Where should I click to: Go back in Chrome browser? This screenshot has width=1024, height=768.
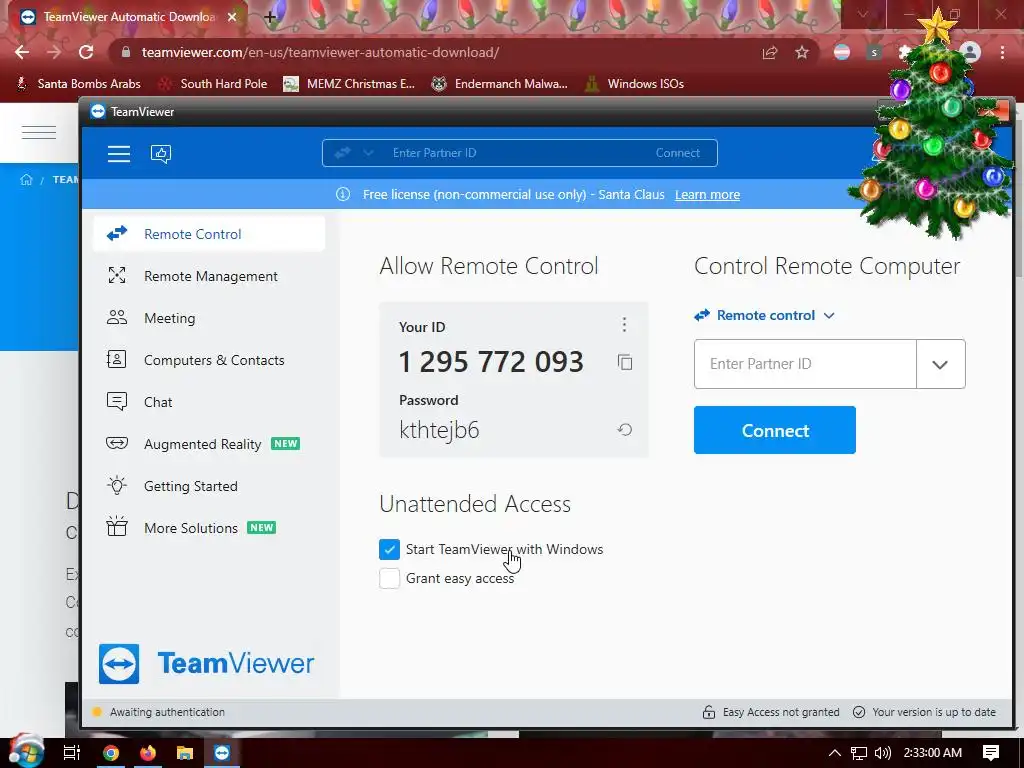(x=22, y=52)
